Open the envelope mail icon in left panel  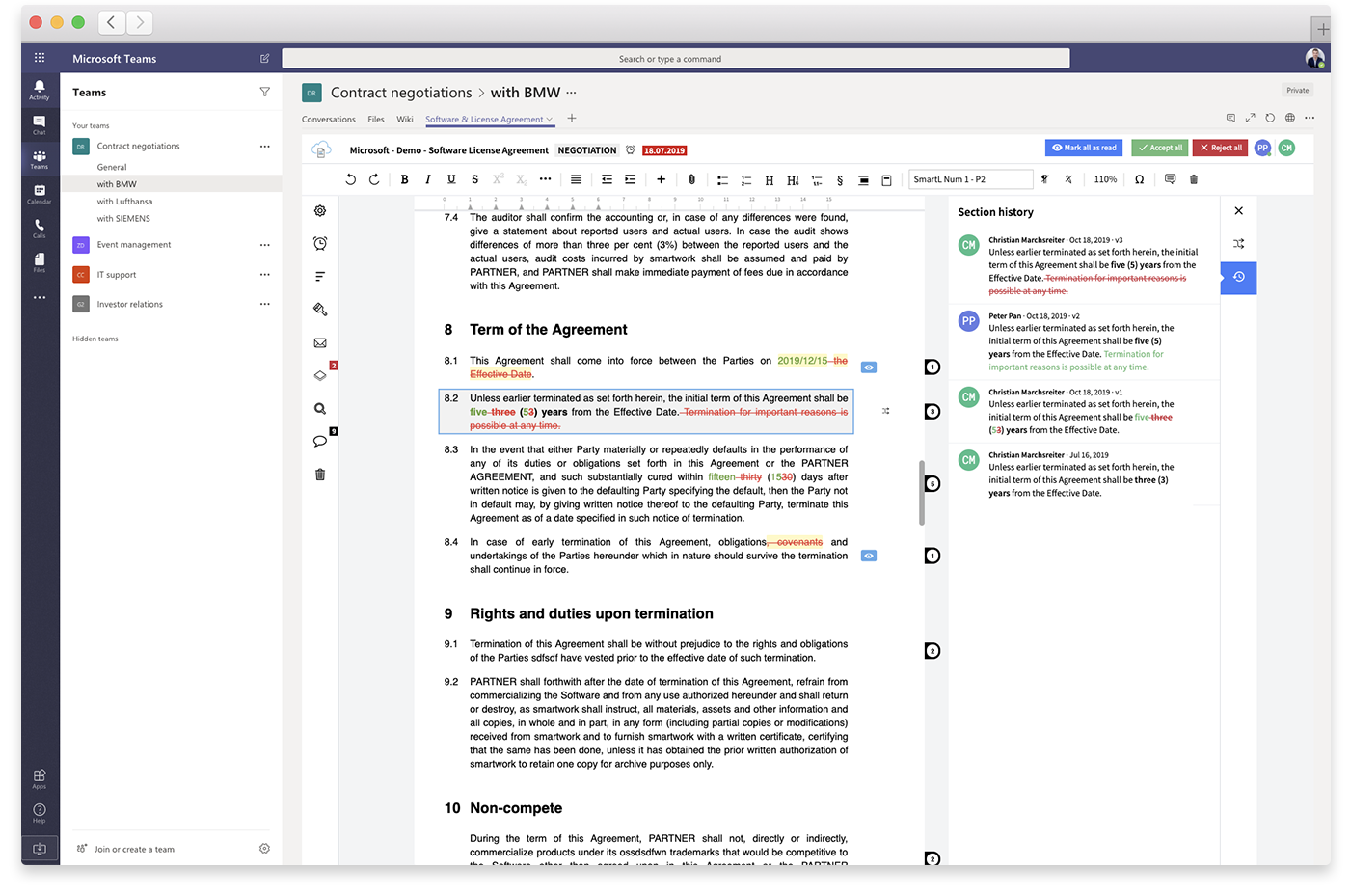320,342
